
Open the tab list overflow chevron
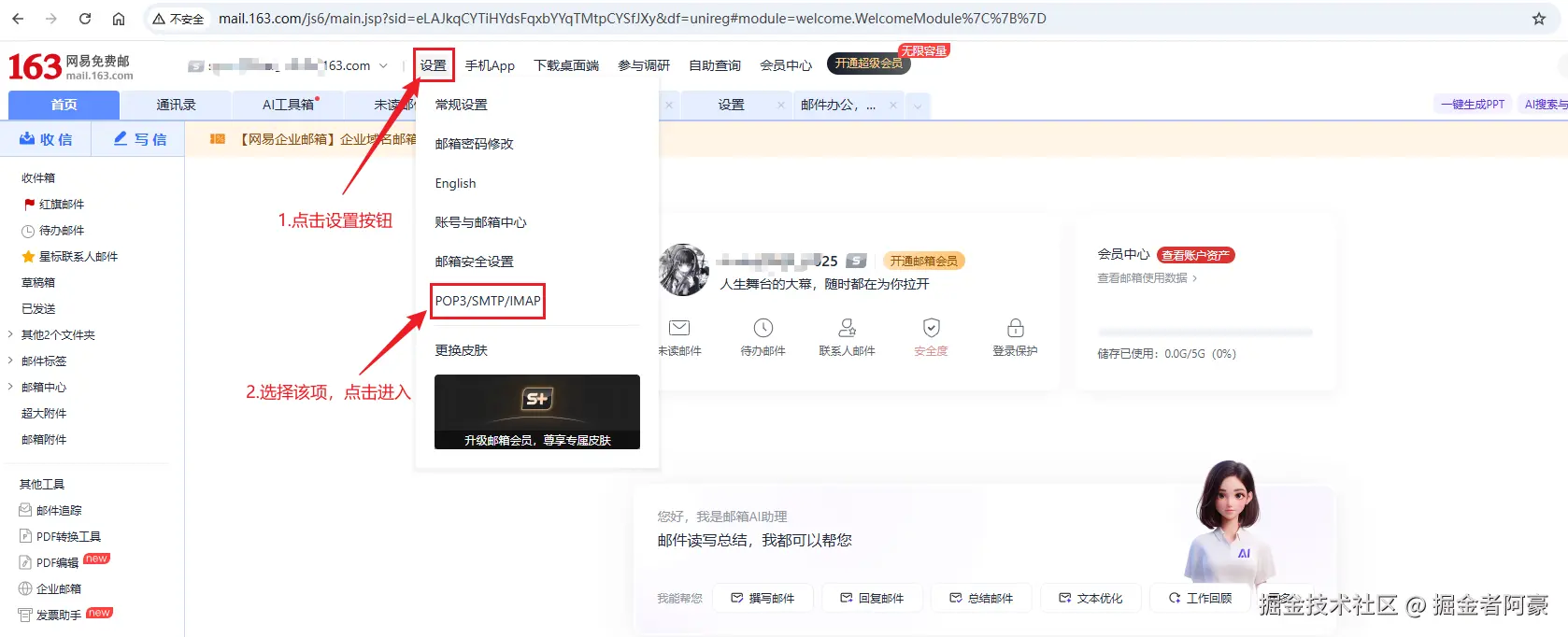918,106
